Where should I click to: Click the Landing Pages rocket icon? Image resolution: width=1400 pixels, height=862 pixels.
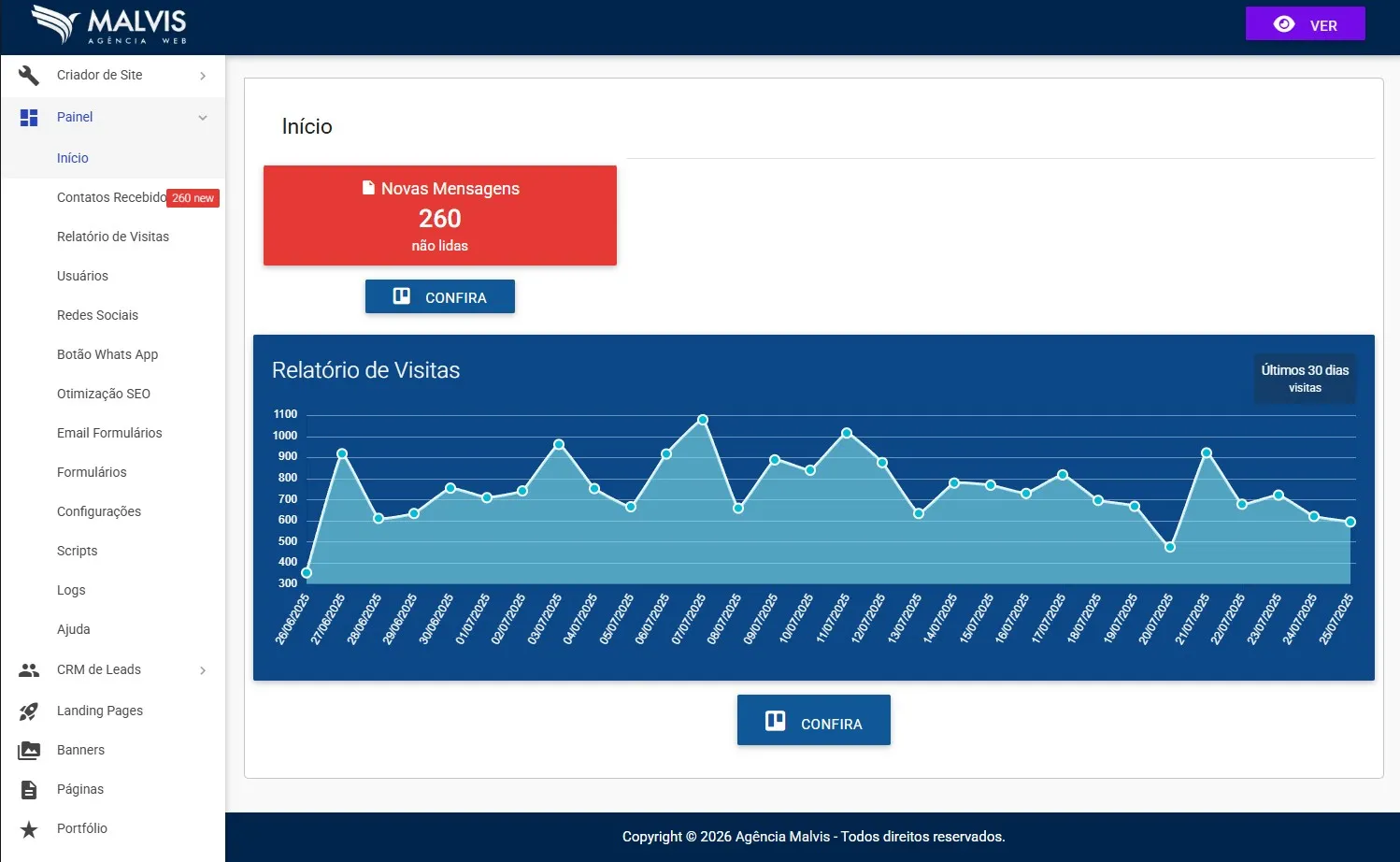click(x=29, y=711)
